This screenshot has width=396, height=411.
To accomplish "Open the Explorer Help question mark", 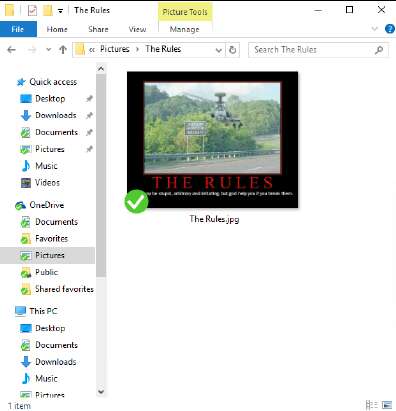I will coord(389,29).
